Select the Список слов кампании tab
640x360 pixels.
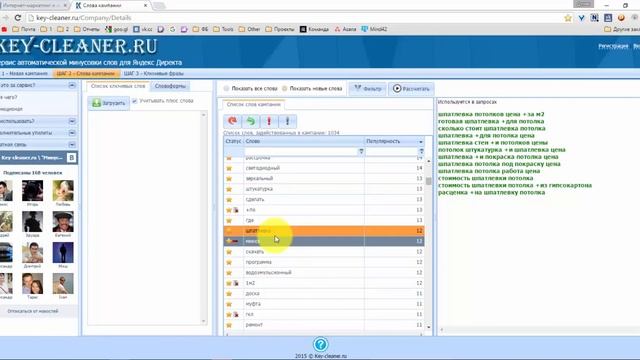pyautogui.click(x=253, y=104)
